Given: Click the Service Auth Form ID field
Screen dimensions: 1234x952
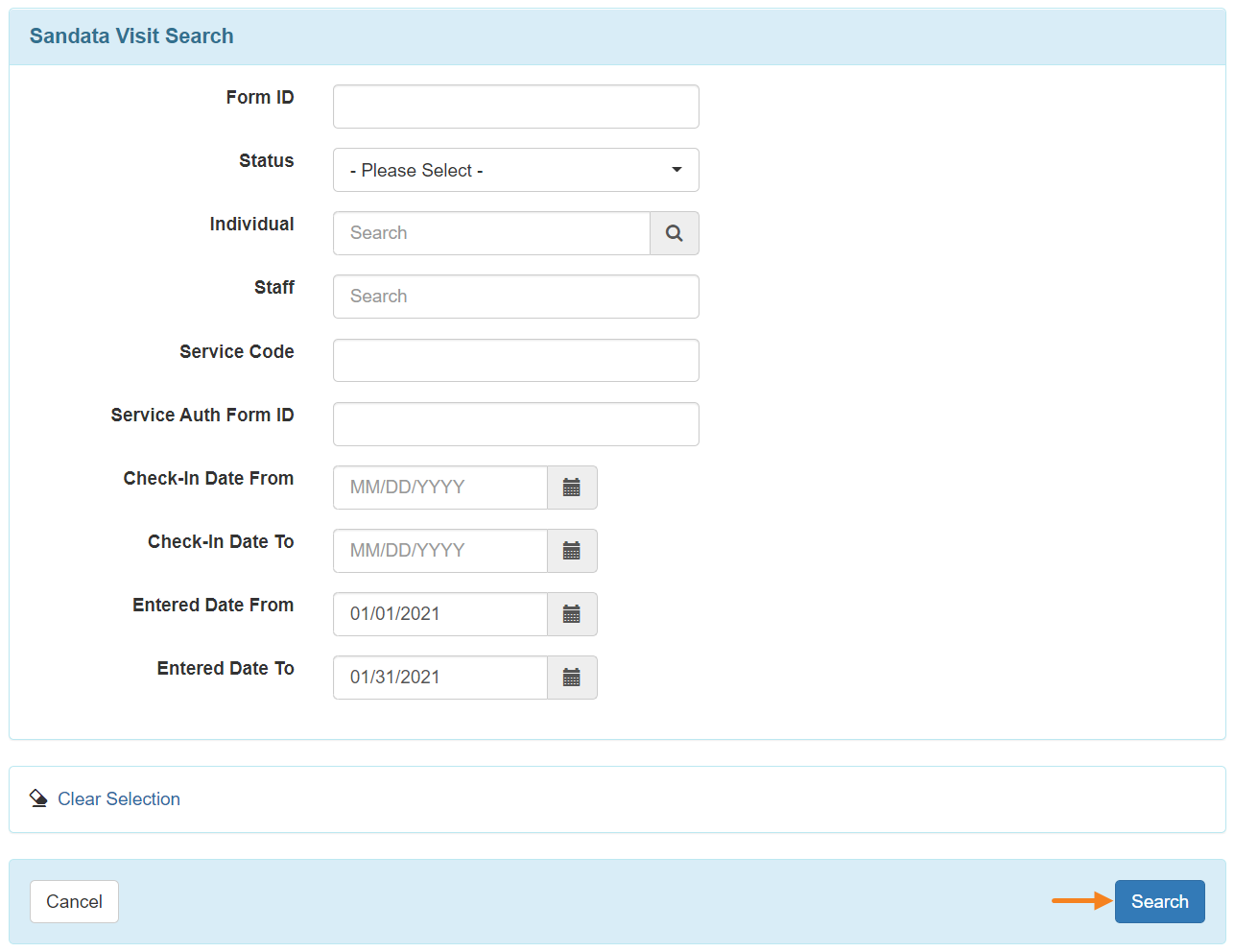Looking at the screenshot, I should click(515, 424).
